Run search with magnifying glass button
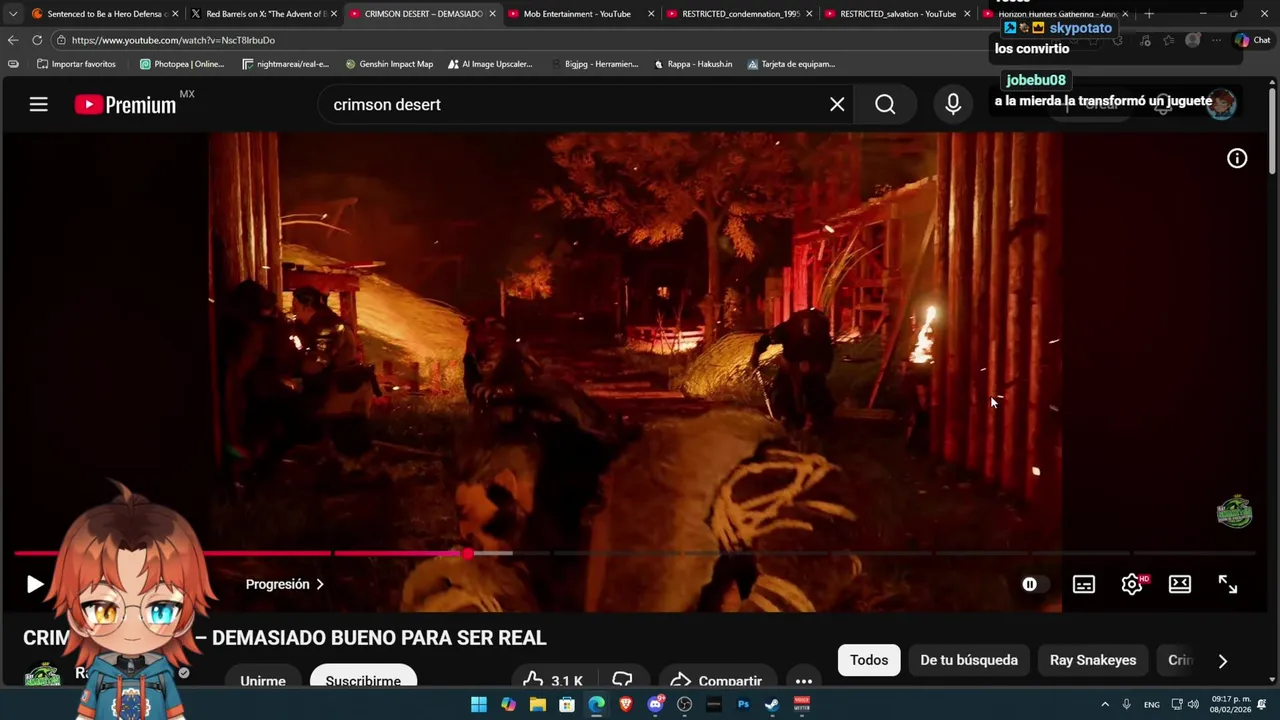The height and width of the screenshot is (720, 1280). click(885, 104)
